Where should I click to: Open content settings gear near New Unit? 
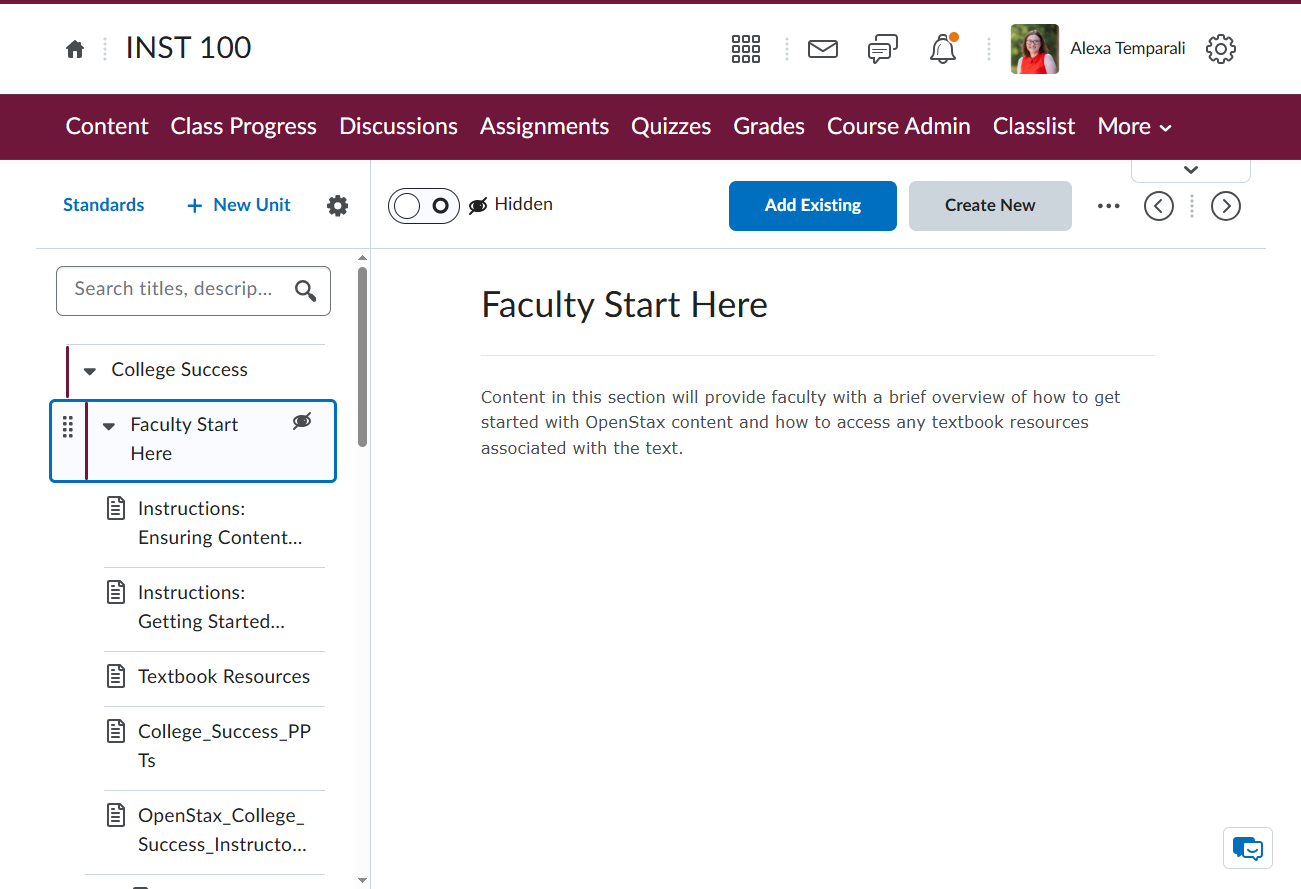[338, 206]
